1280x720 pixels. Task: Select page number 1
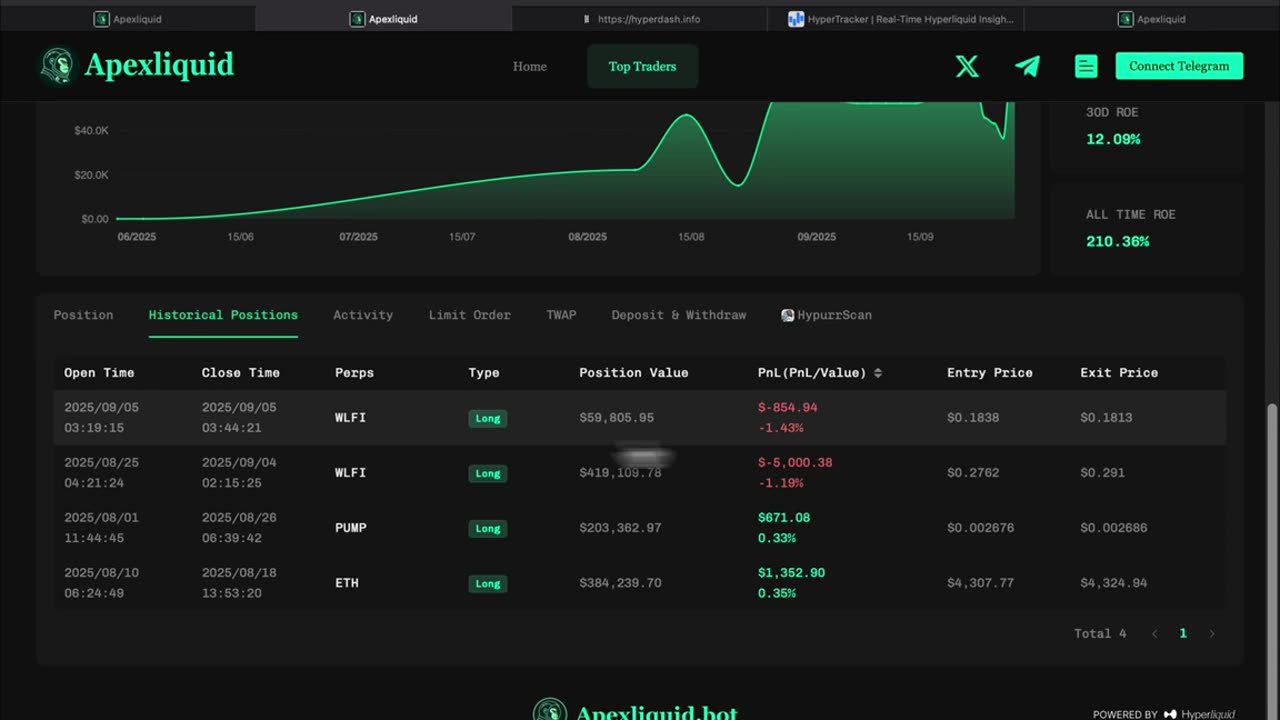1183,634
